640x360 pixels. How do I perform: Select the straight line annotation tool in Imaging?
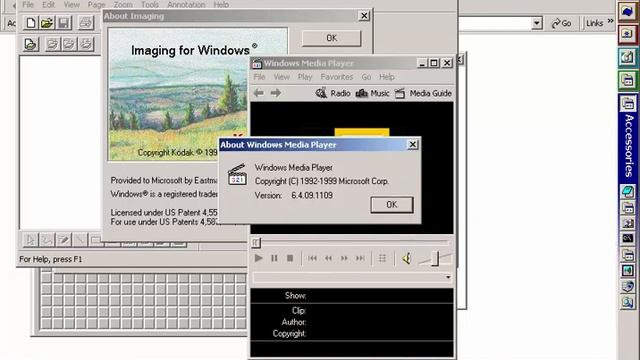80,240
